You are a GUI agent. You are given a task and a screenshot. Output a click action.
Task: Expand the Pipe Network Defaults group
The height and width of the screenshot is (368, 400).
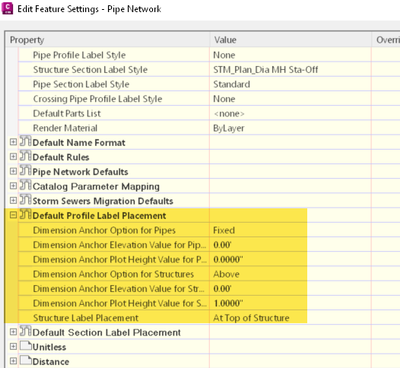pyautogui.click(x=13, y=171)
